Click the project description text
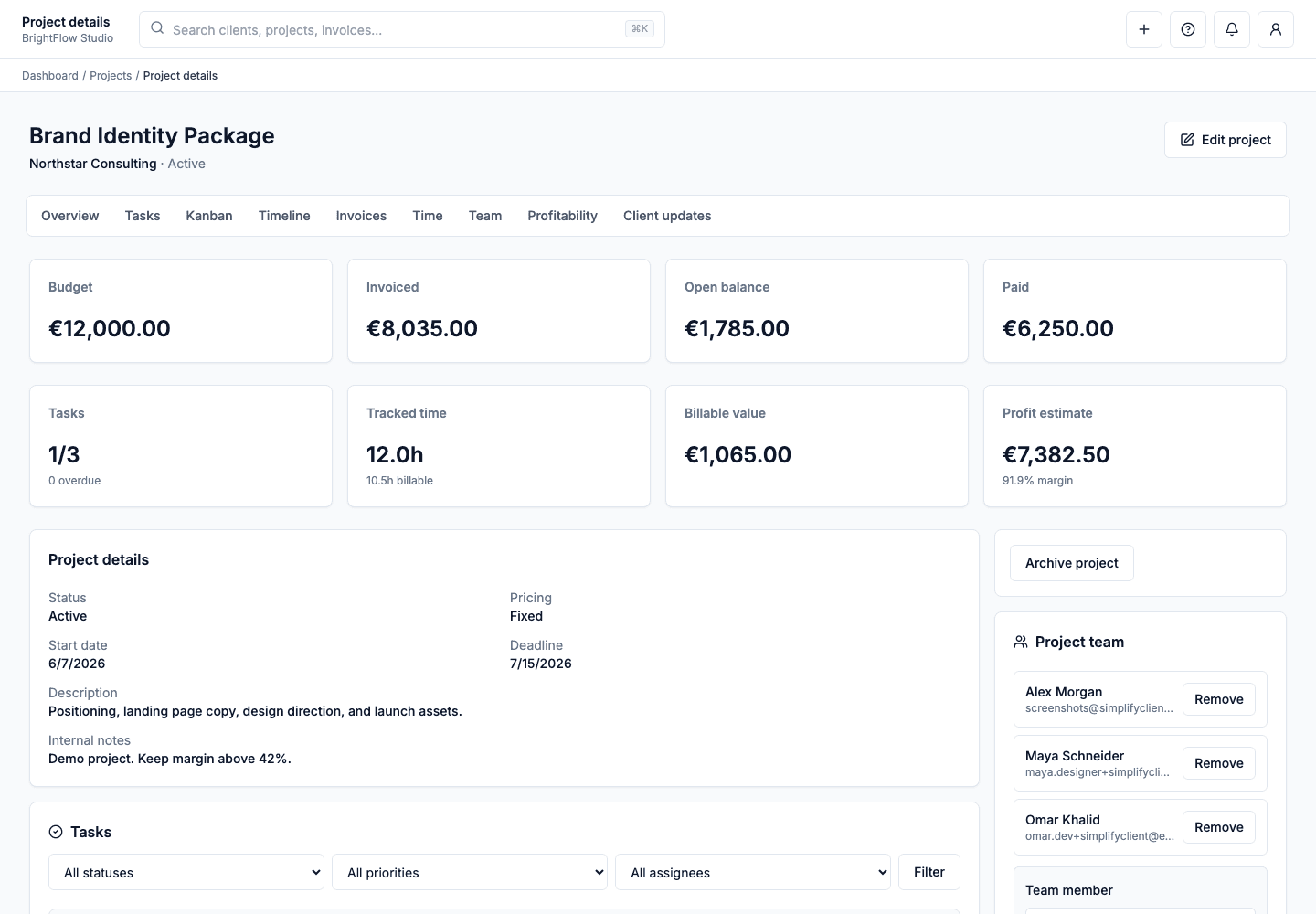 [x=255, y=711]
